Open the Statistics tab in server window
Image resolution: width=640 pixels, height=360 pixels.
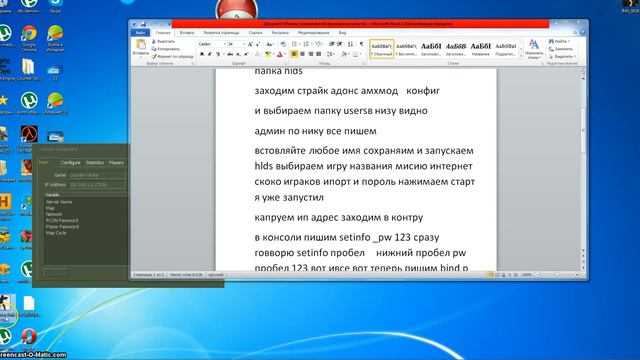(95, 162)
